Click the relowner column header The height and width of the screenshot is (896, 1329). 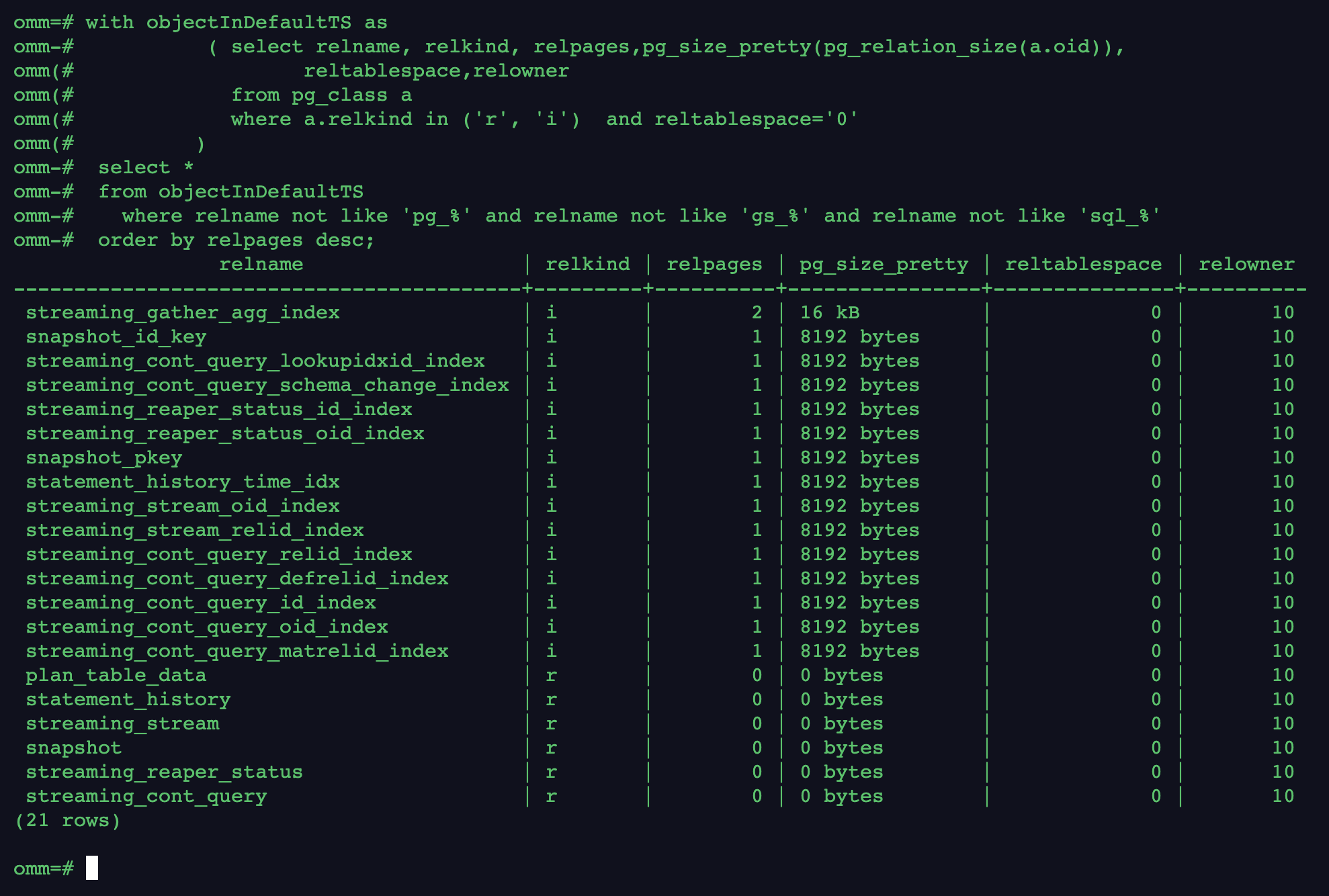(1246, 265)
